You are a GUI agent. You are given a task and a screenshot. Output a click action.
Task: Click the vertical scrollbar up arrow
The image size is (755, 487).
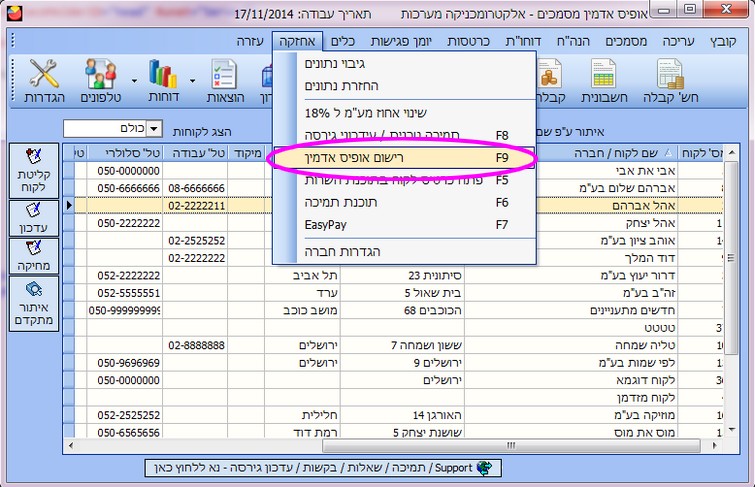coord(732,153)
